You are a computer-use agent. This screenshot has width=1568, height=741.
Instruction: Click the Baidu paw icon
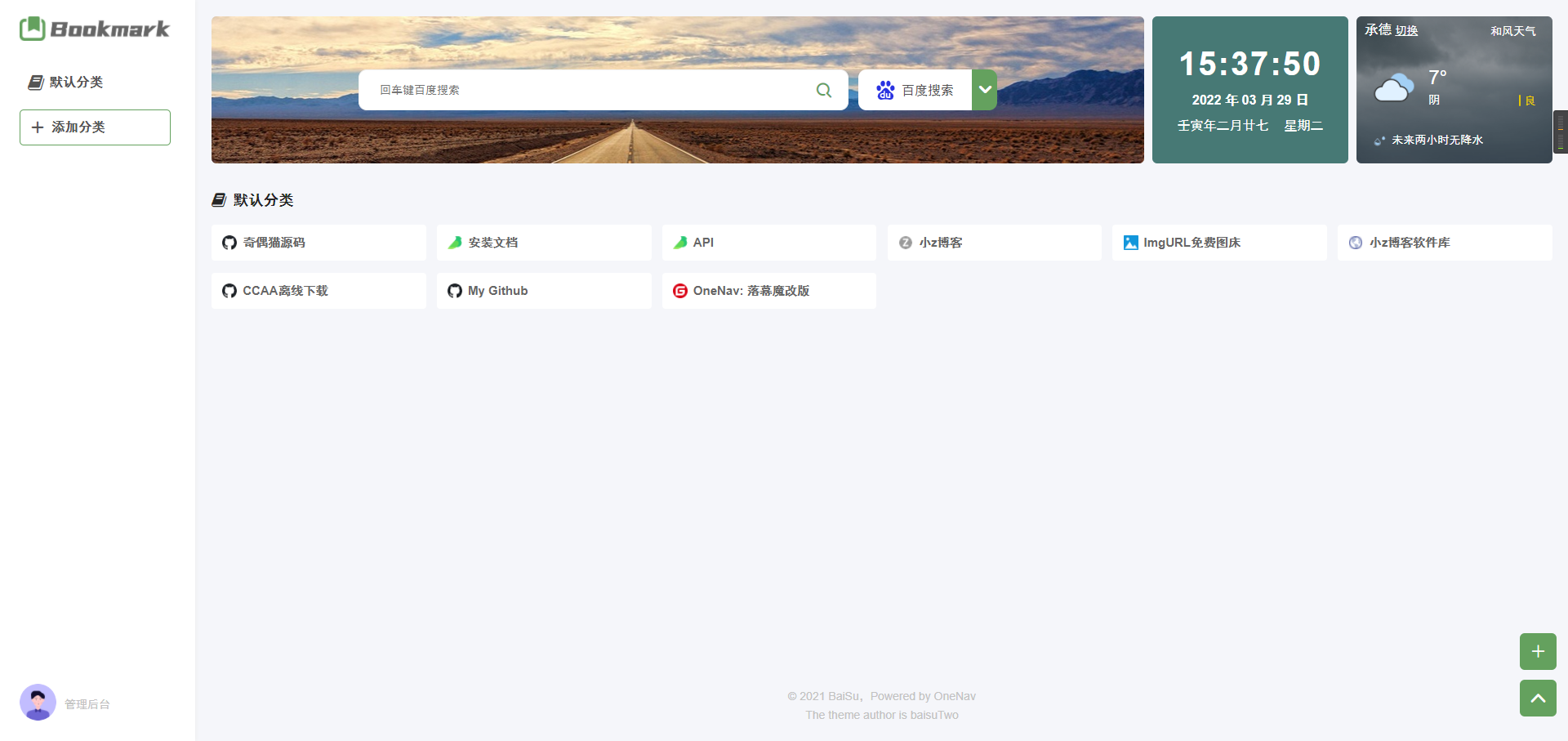pos(885,90)
